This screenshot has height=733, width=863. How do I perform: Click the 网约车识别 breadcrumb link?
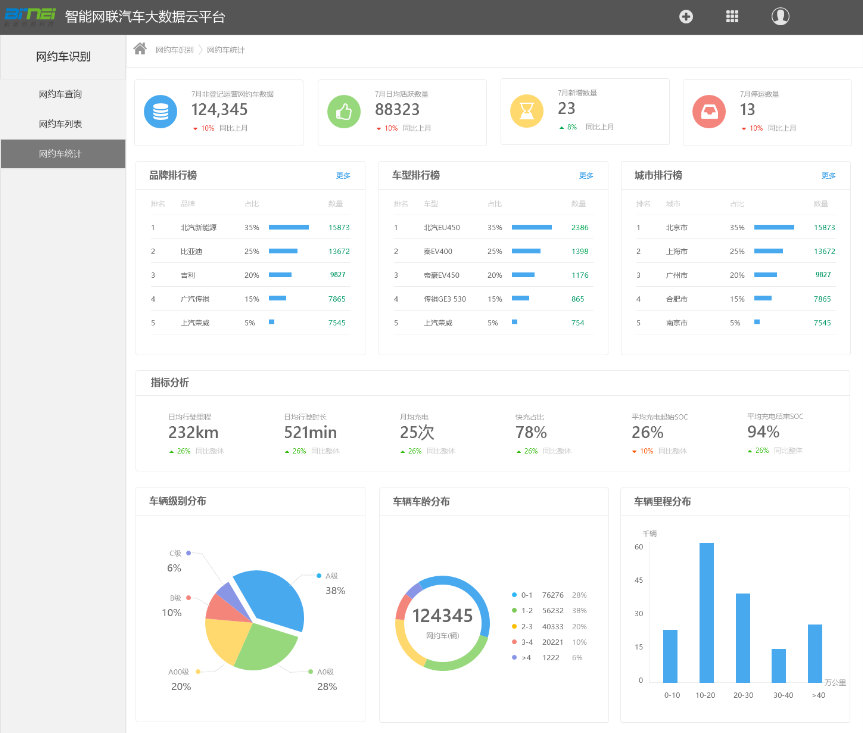[x=174, y=50]
